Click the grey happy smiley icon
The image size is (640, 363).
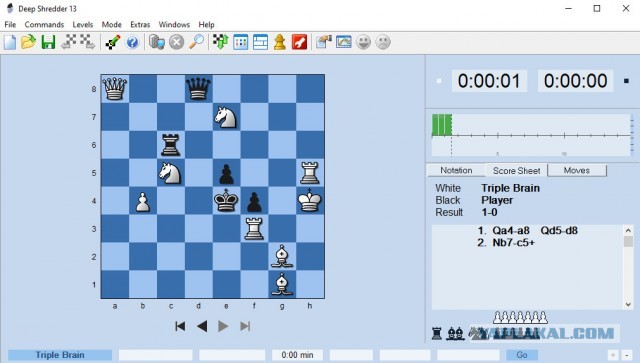coord(363,42)
